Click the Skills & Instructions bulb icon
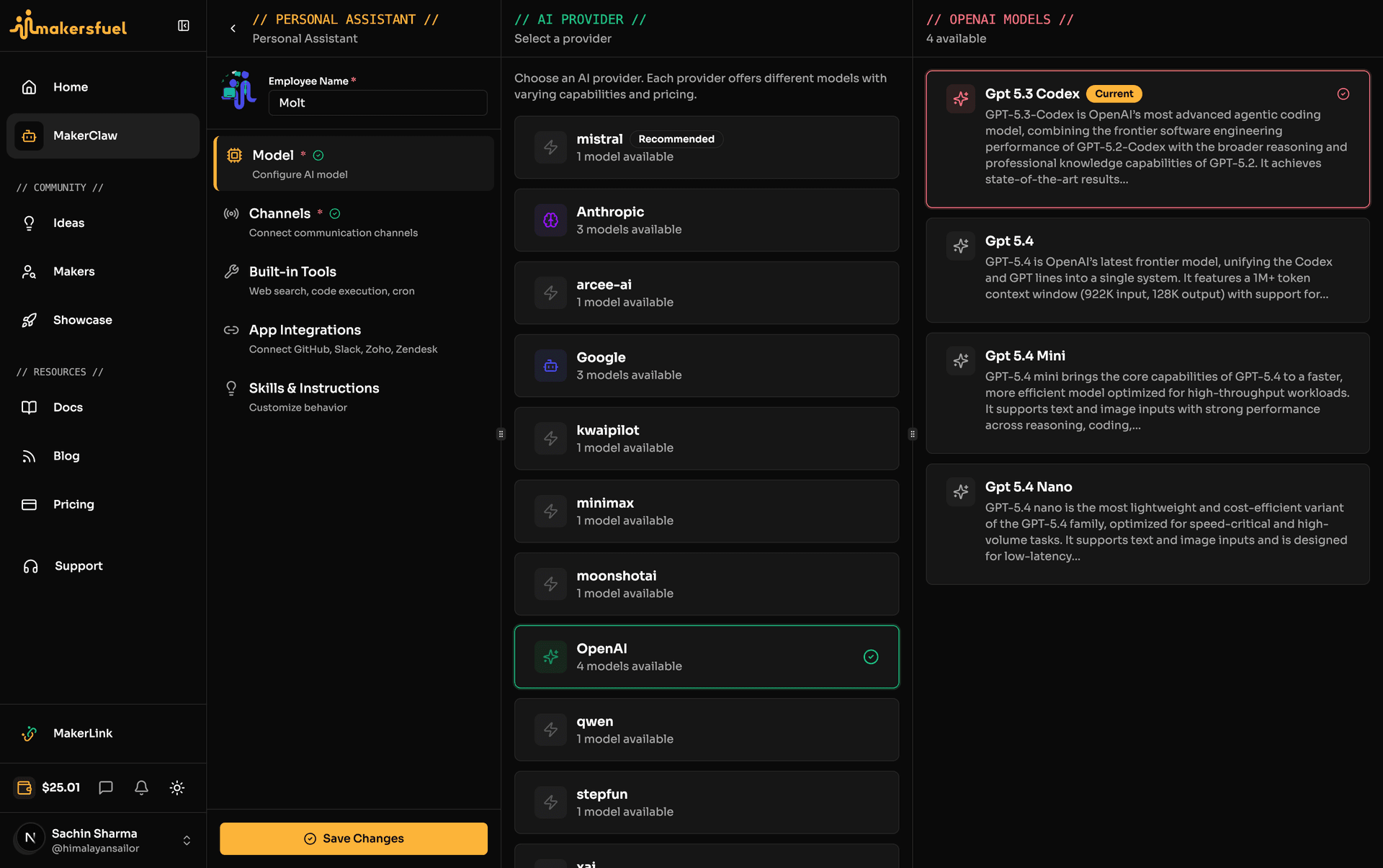 pyautogui.click(x=231, y=388)
